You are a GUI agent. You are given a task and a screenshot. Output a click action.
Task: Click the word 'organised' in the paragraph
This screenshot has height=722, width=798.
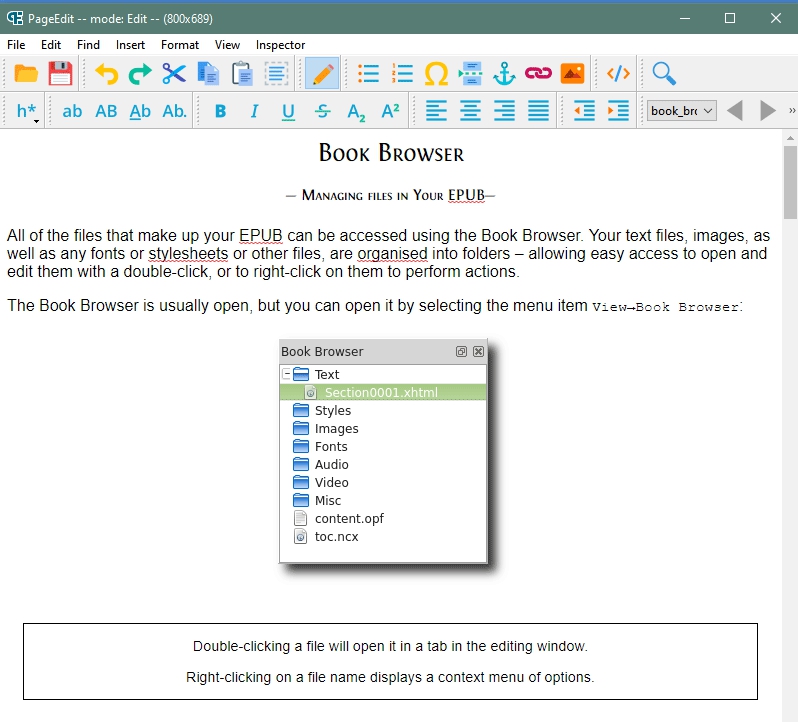pyautogui.click(x=392, y=253)
